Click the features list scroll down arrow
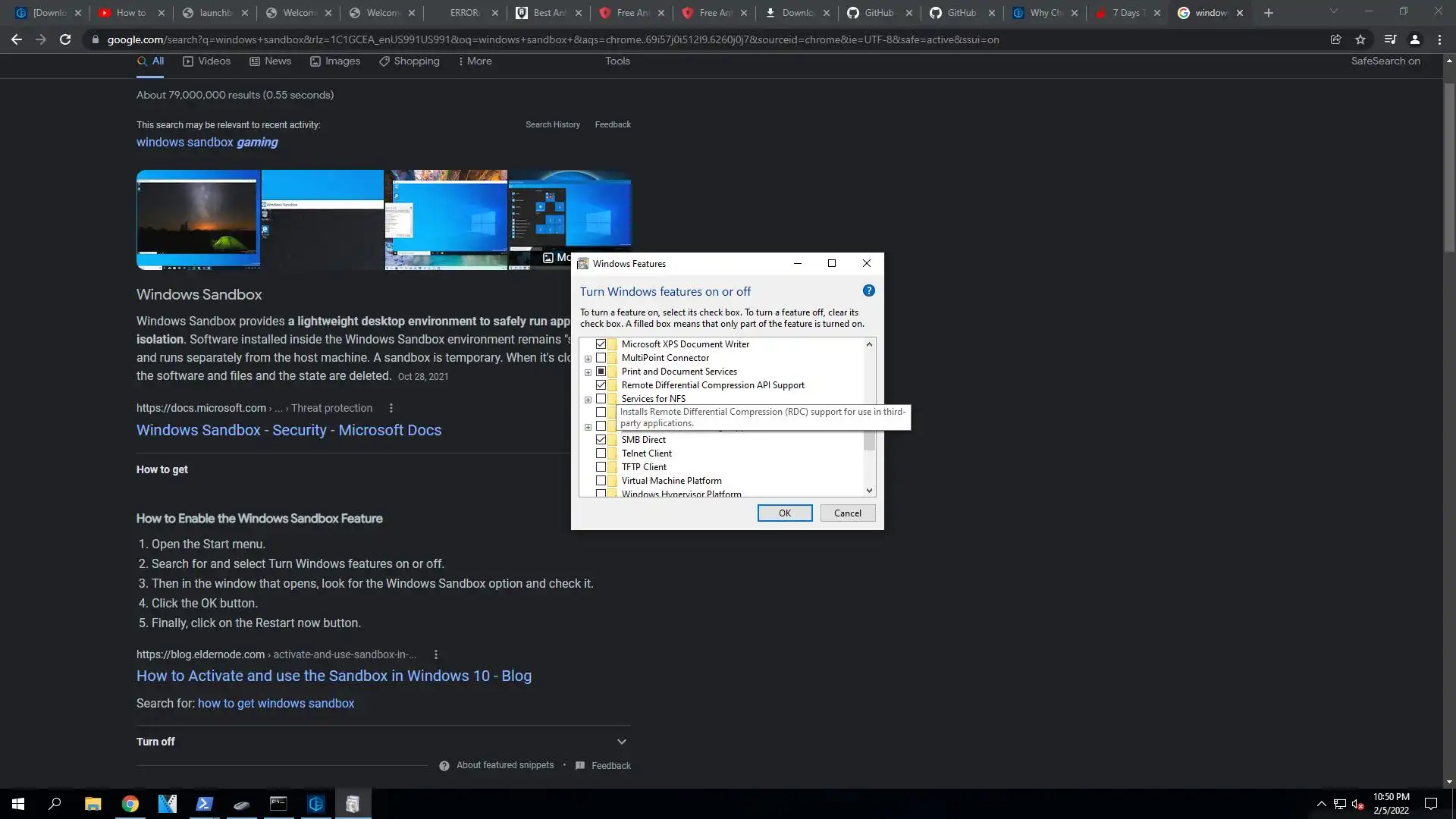 [869, 491]
